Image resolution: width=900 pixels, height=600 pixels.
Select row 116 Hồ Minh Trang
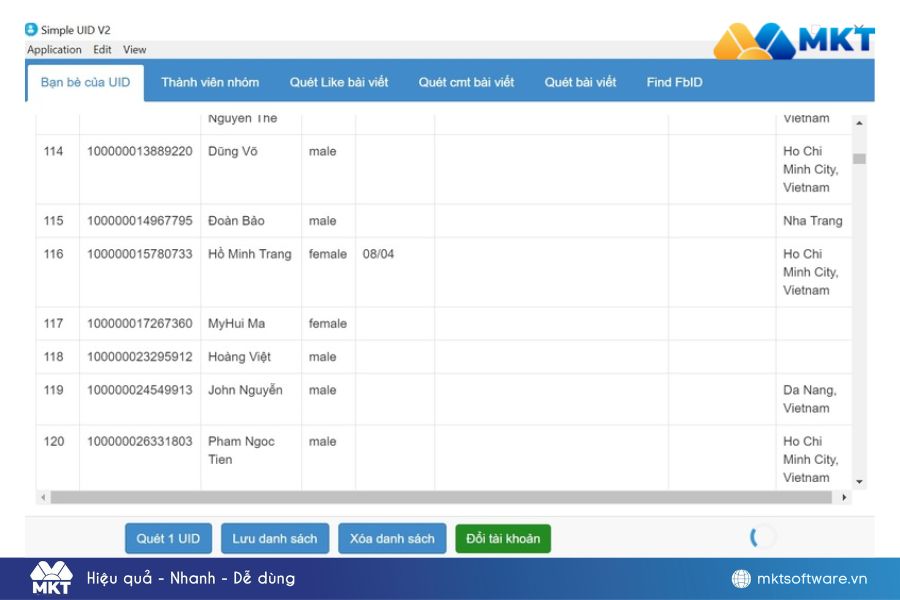tap(249, 254)
